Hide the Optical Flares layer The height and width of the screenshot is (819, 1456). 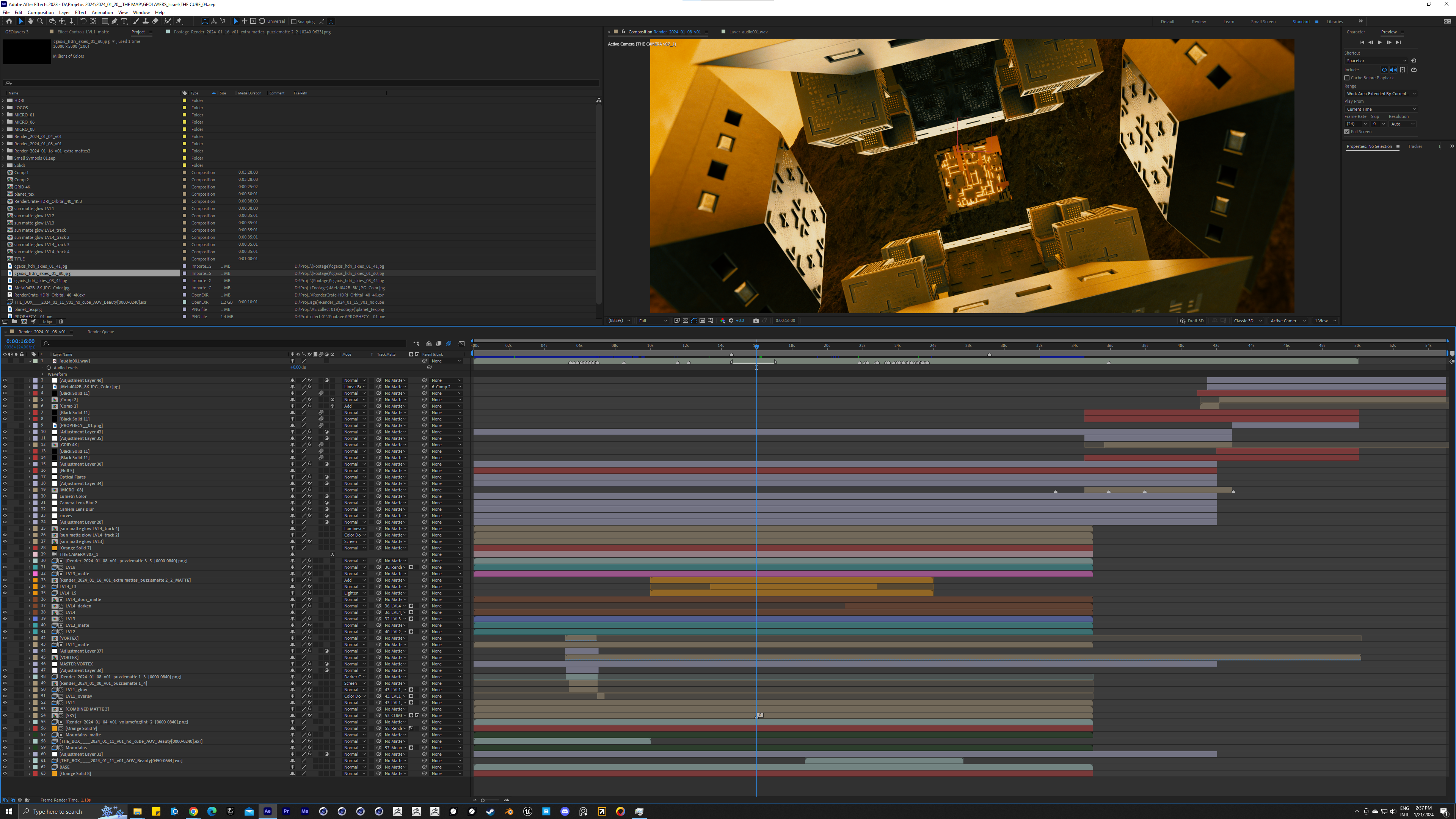click(5, 477)
